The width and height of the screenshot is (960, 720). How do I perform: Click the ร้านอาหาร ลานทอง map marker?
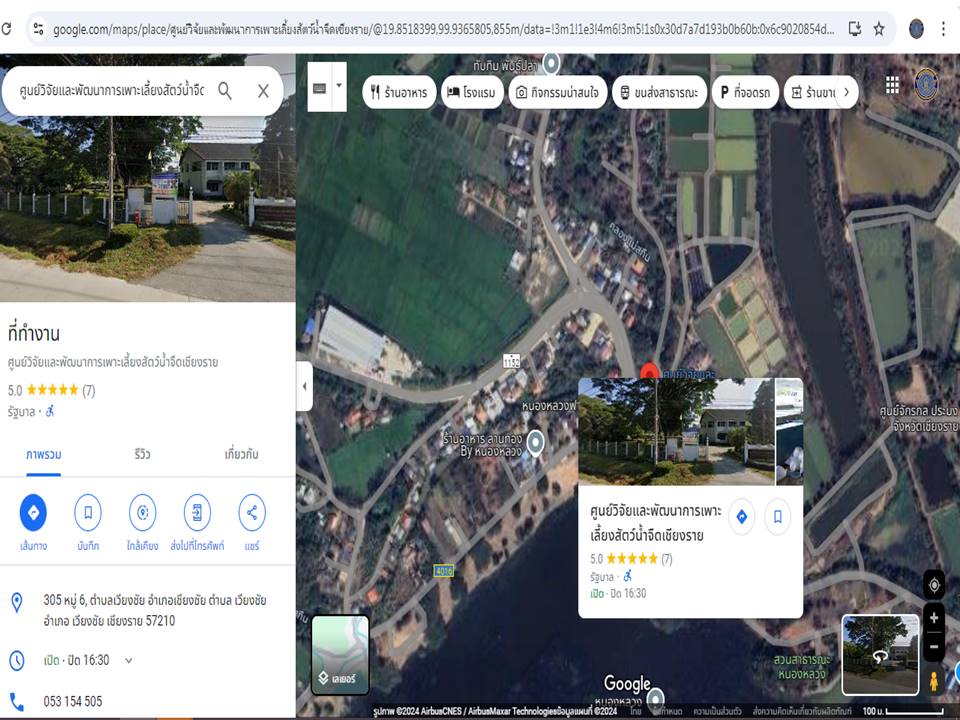pyautogui.click(x=536, y=442)
